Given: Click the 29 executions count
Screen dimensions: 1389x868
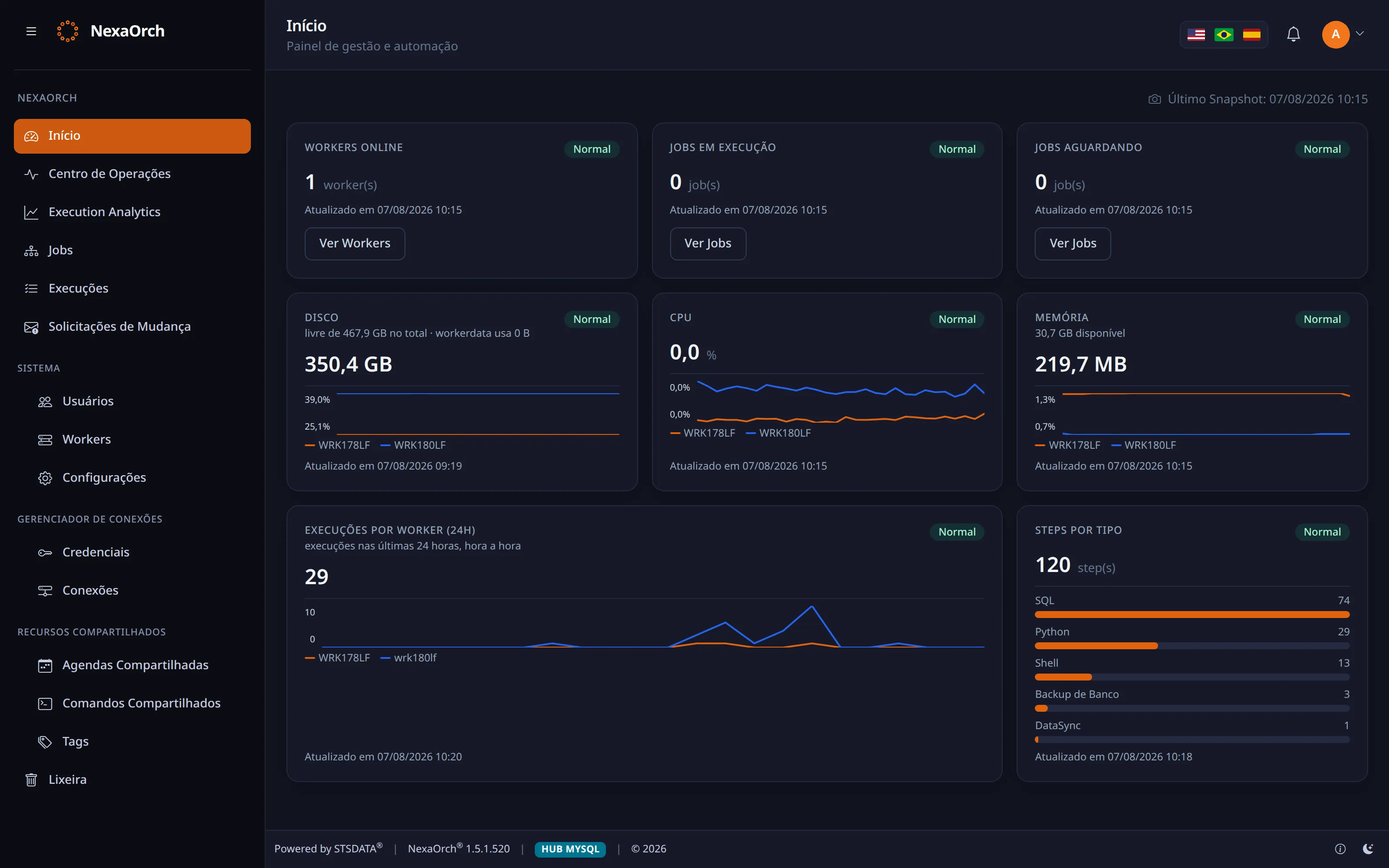Looking at the screenshot, I should [x=316, y=577].
